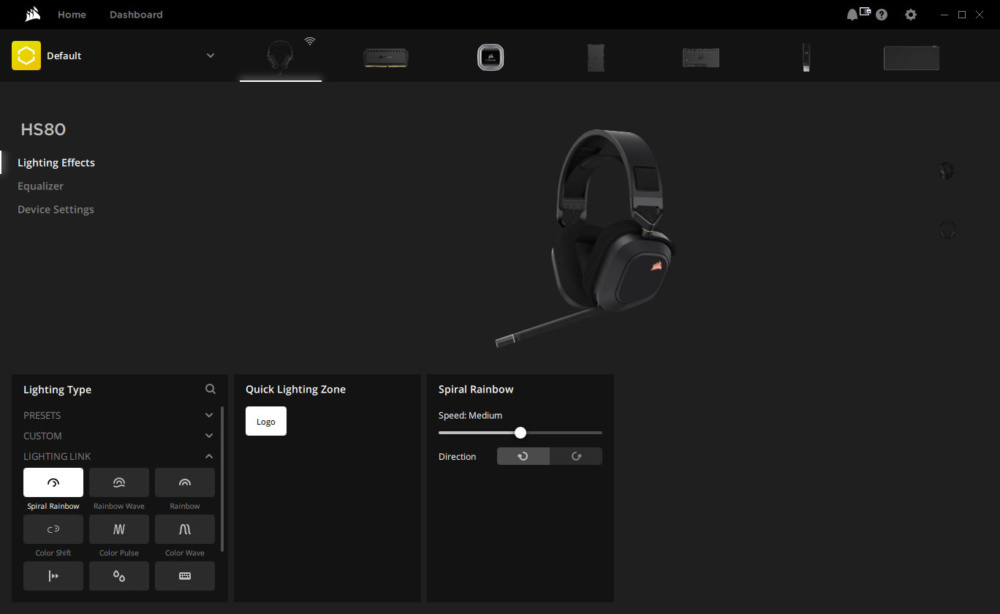
Task: Click the "PRESETS" label
Action: [x=42, y=415]
